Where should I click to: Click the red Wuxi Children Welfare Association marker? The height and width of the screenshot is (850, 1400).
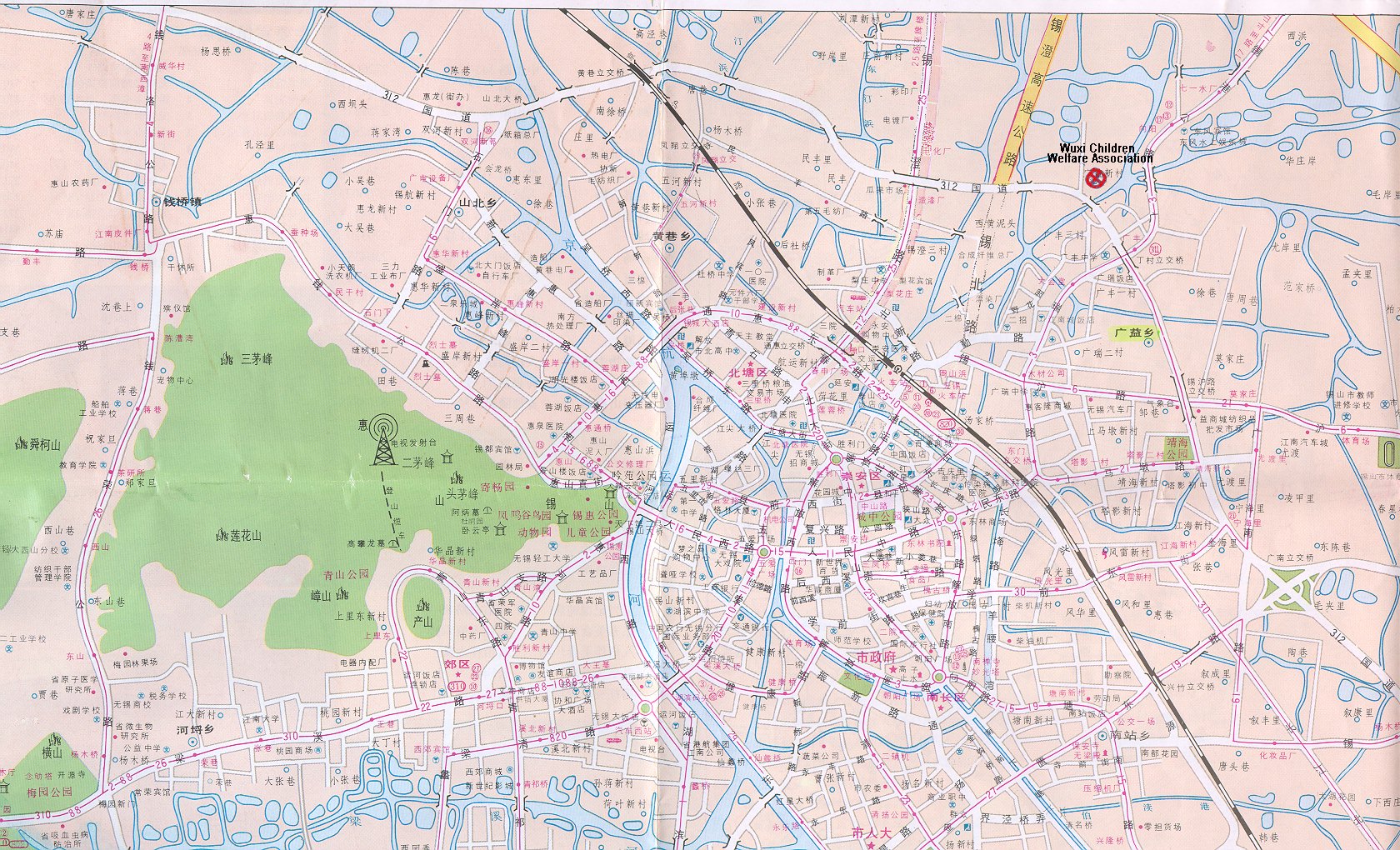pyautogui.click(x=1095, y=177)
